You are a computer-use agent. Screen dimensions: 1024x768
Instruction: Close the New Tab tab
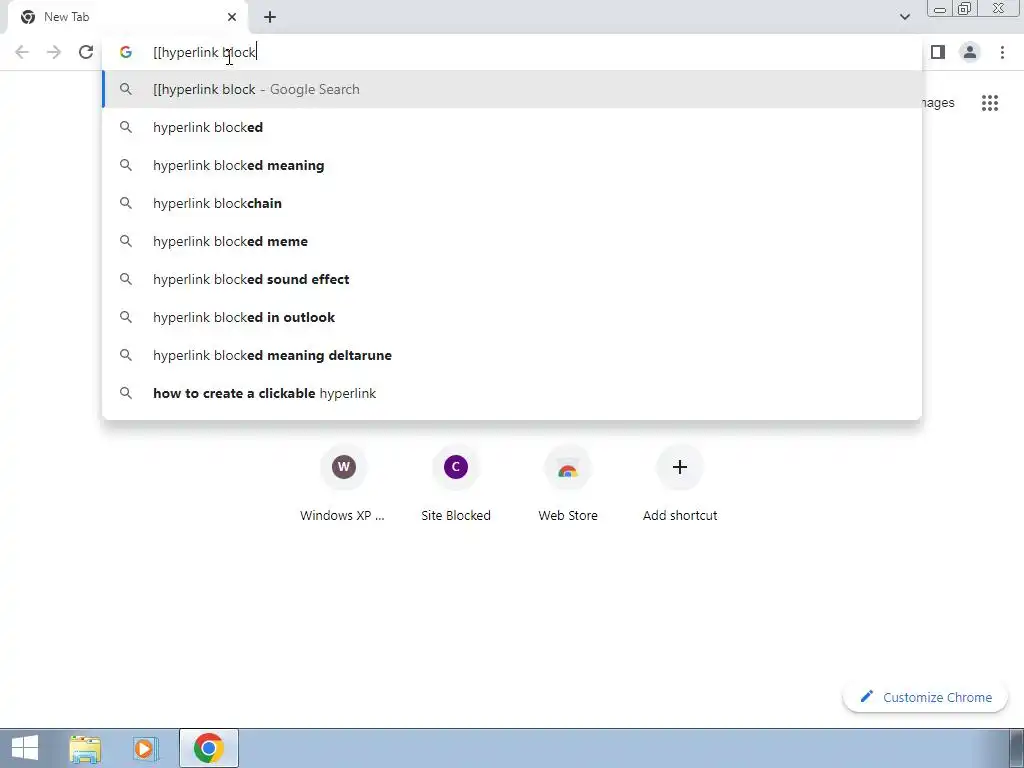click(x=232, y=17)
